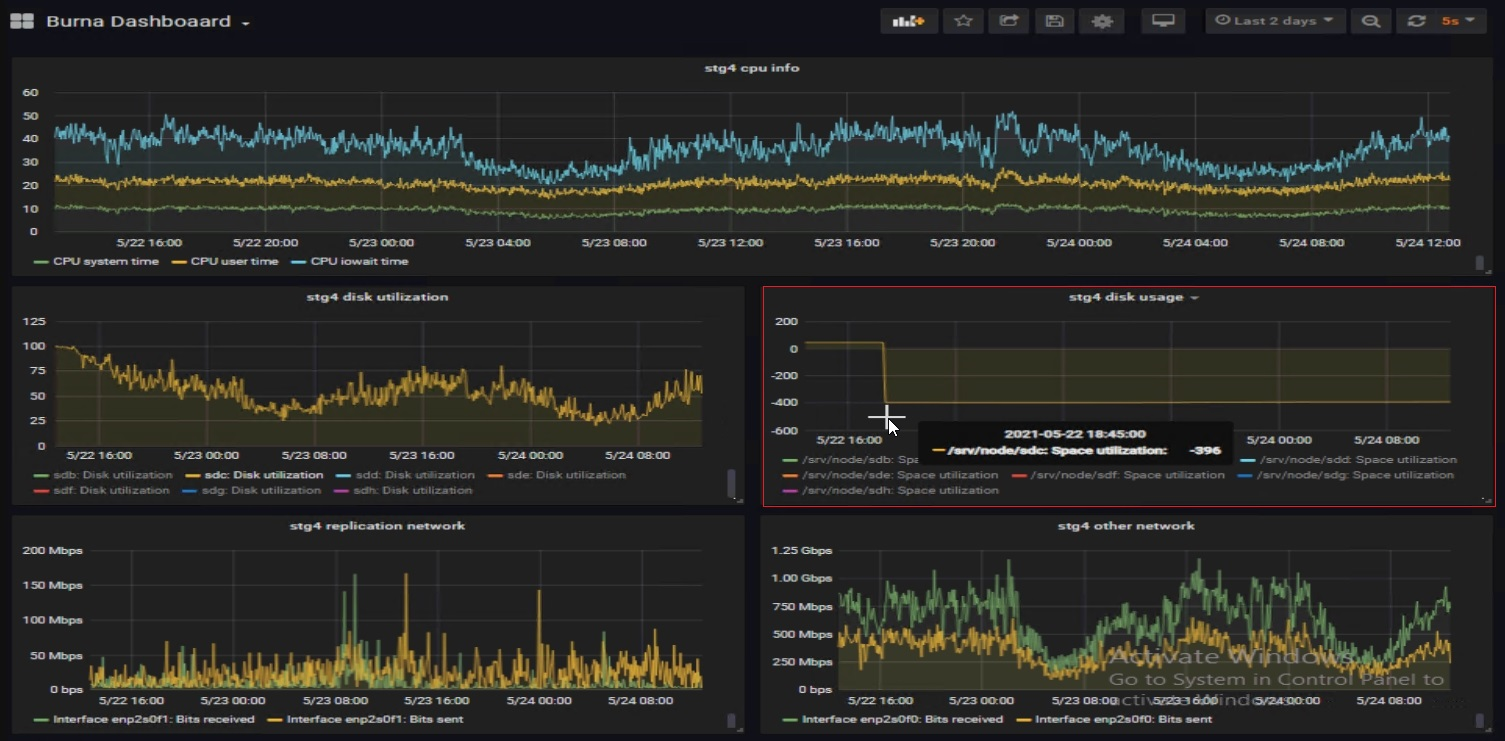Image resolution: width=1505 pixels, height=741 pixels.
Task: Cycle view mode with monitor icon
Action: pyautogui.click(x=1162, y=21)
